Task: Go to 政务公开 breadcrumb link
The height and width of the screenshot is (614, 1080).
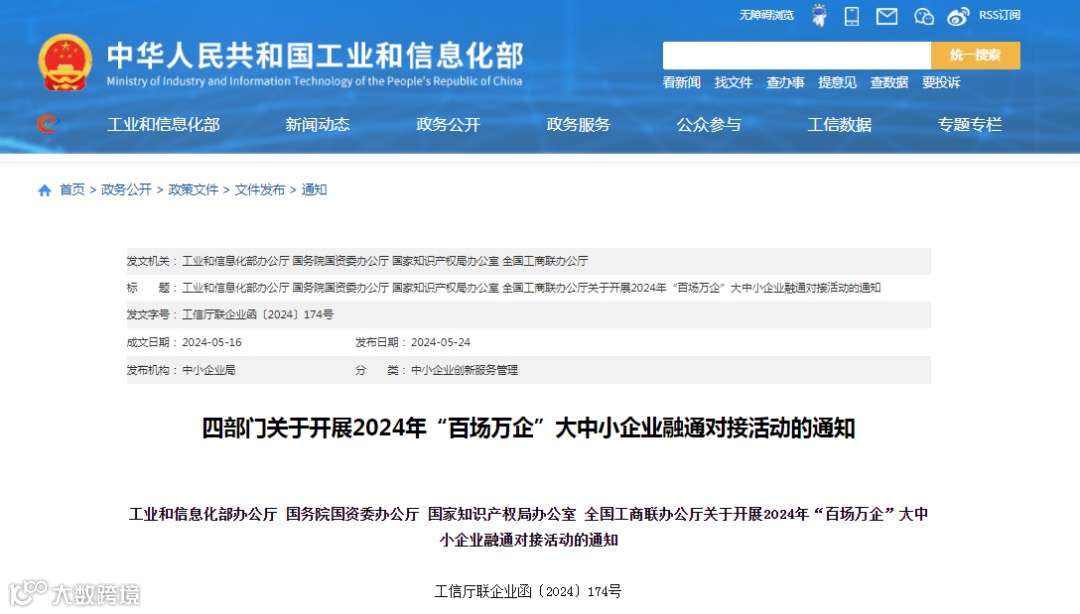Action: pos(126,190)
